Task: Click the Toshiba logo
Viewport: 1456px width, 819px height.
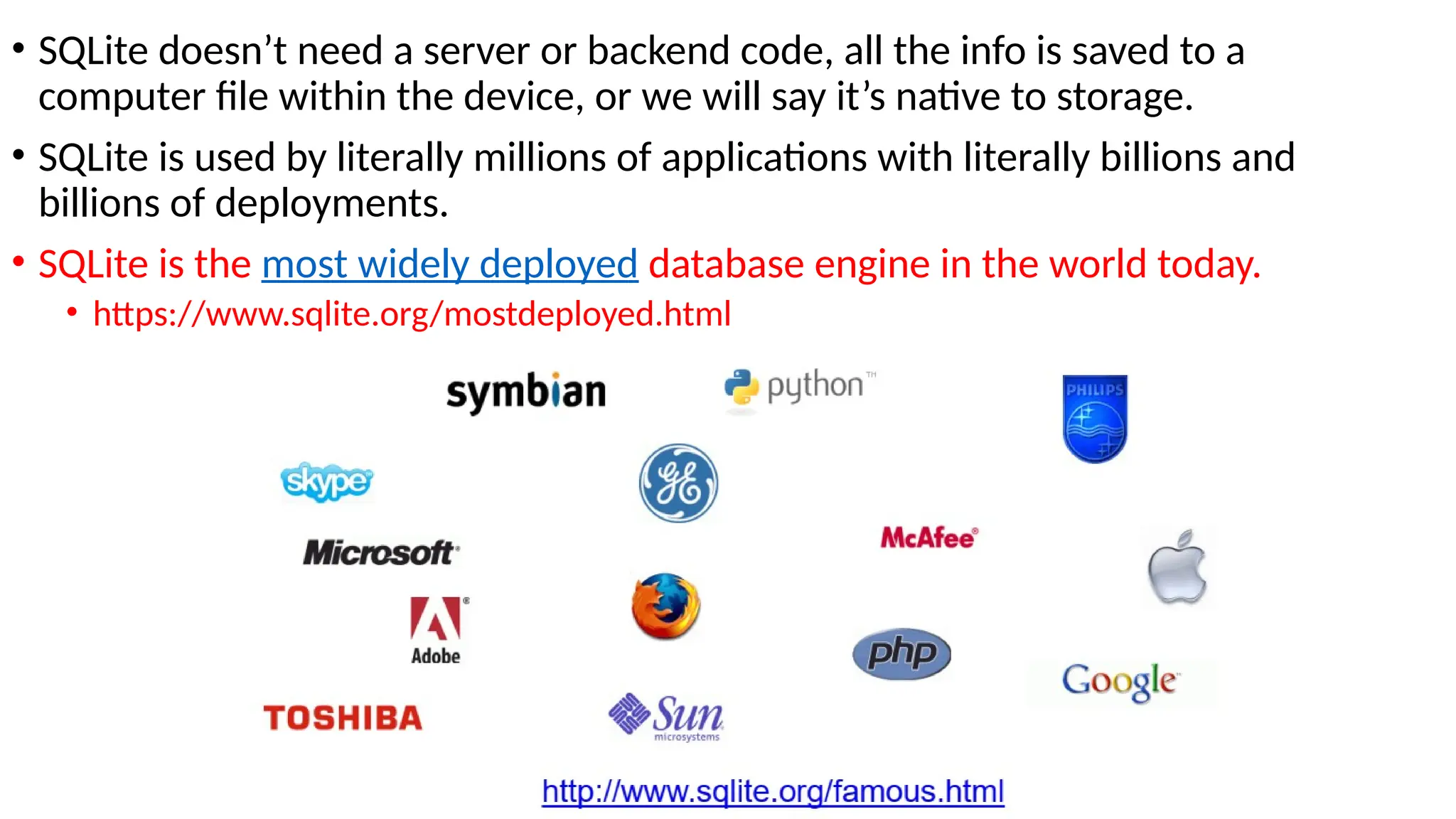Action: tap(343, 718)
